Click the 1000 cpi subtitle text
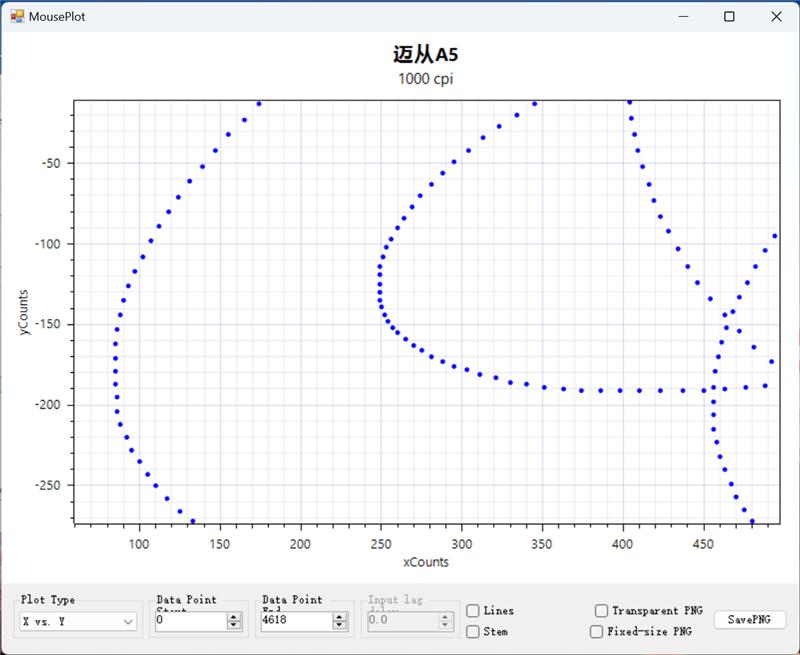The width and height of the screenshot is (800, 655). (x=425, y=79)
